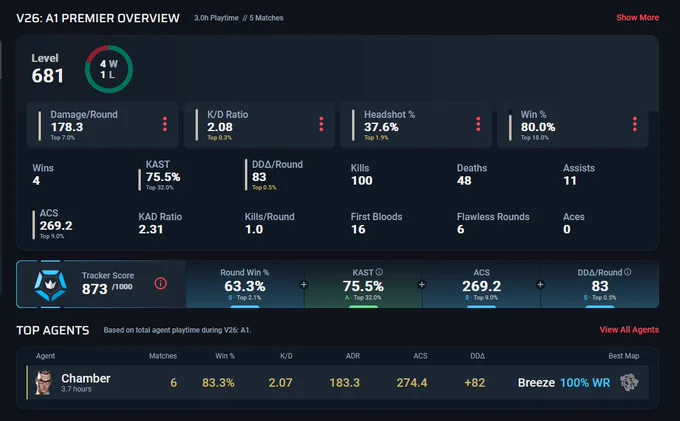Open K/D Ratio three-dot options menu
The width and height of the screenshot is (680, 421).
321,124
